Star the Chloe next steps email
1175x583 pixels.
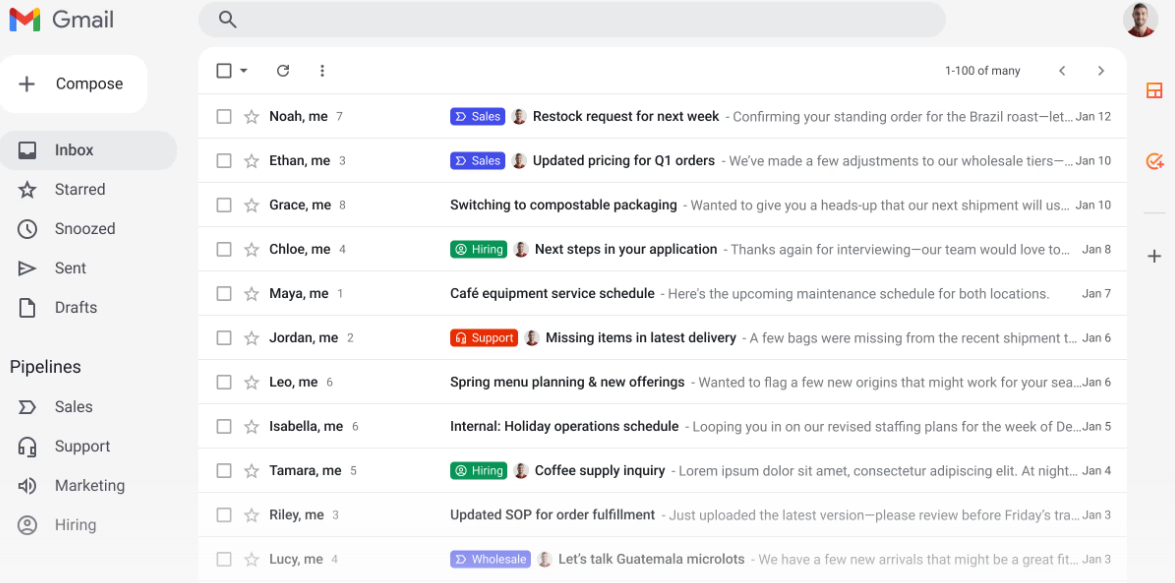click(252, 249)
